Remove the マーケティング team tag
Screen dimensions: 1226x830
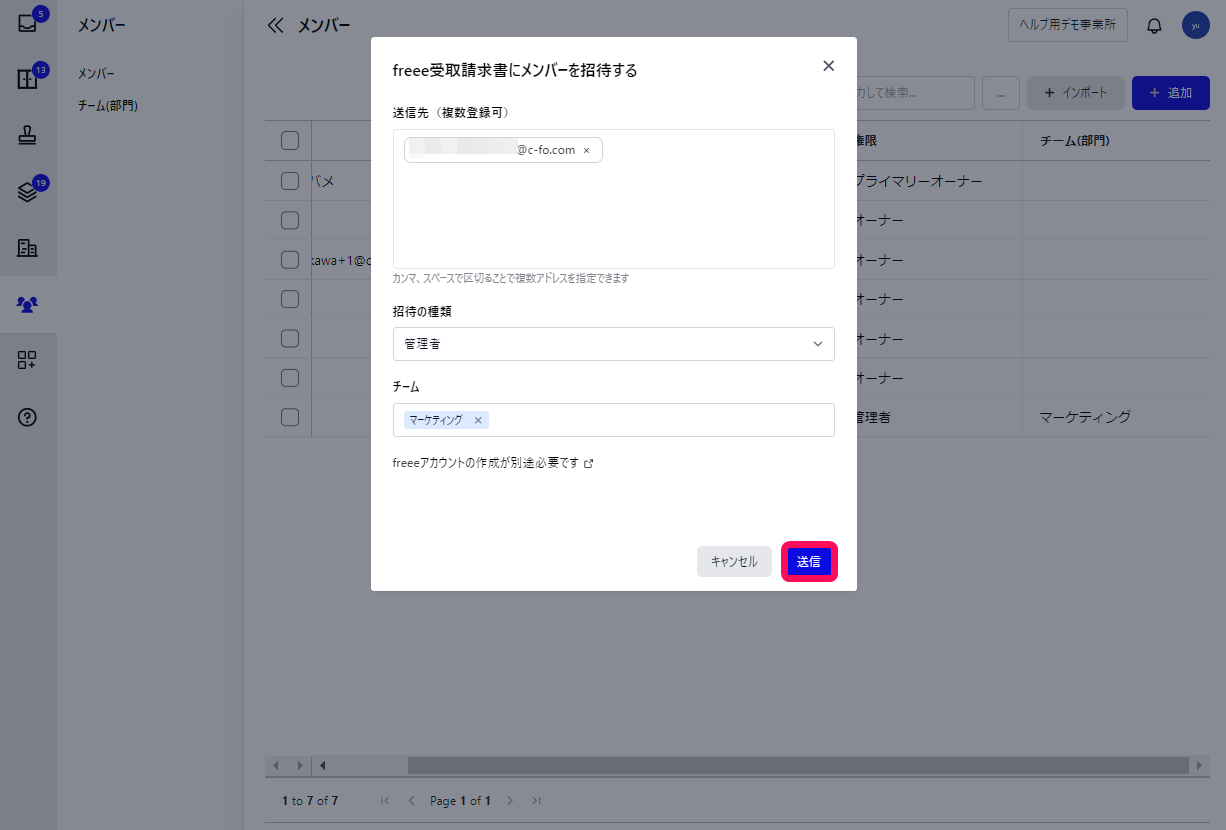(478, 420)
